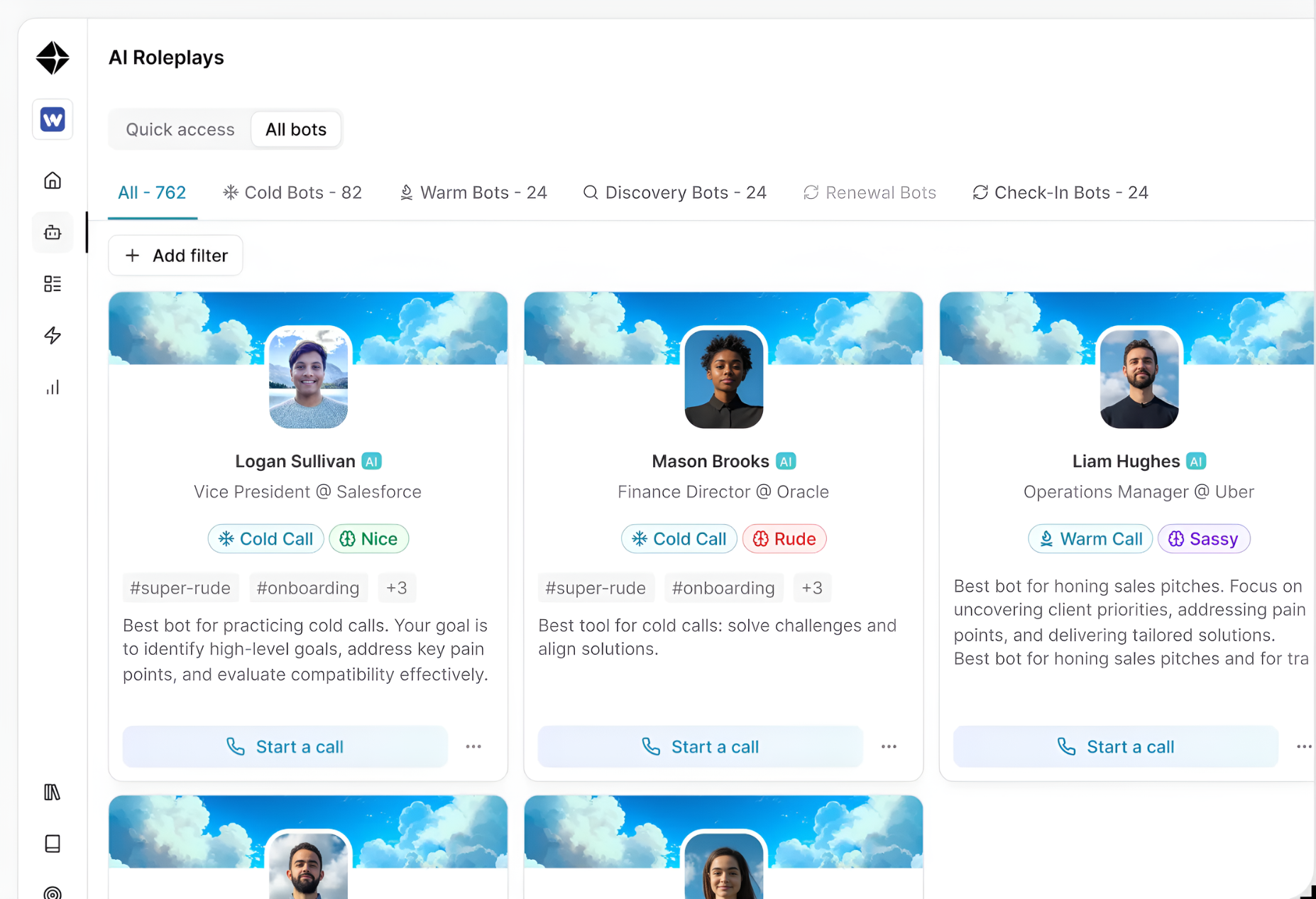
Task: Click the lightning bolt sidebar icon
Action: click(53, 335)
